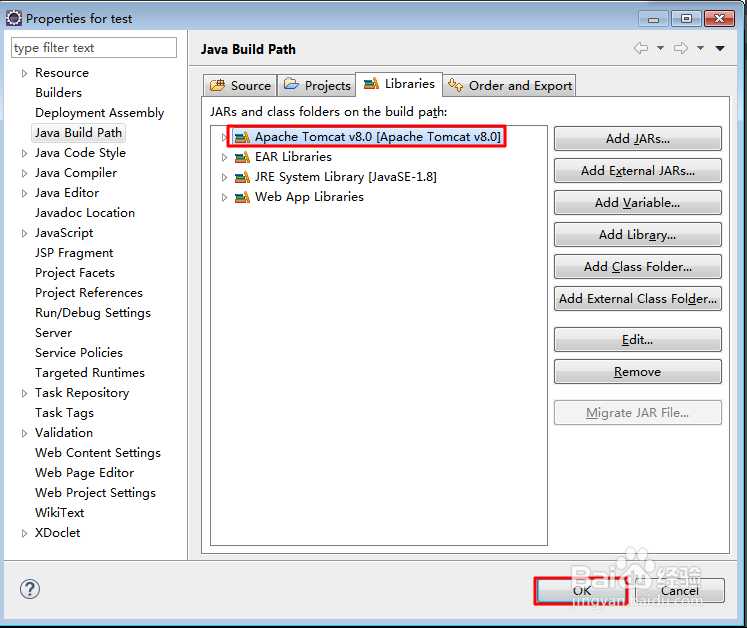Screen dimensions: 747x628
Task: Open the view menu triangle in header
Action: 720,48
